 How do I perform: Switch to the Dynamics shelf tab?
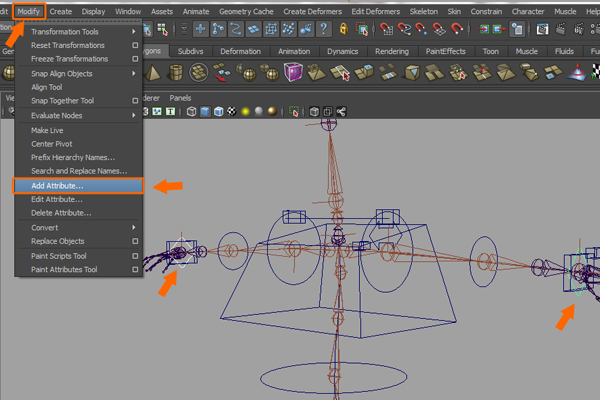[x=342, y=51]
